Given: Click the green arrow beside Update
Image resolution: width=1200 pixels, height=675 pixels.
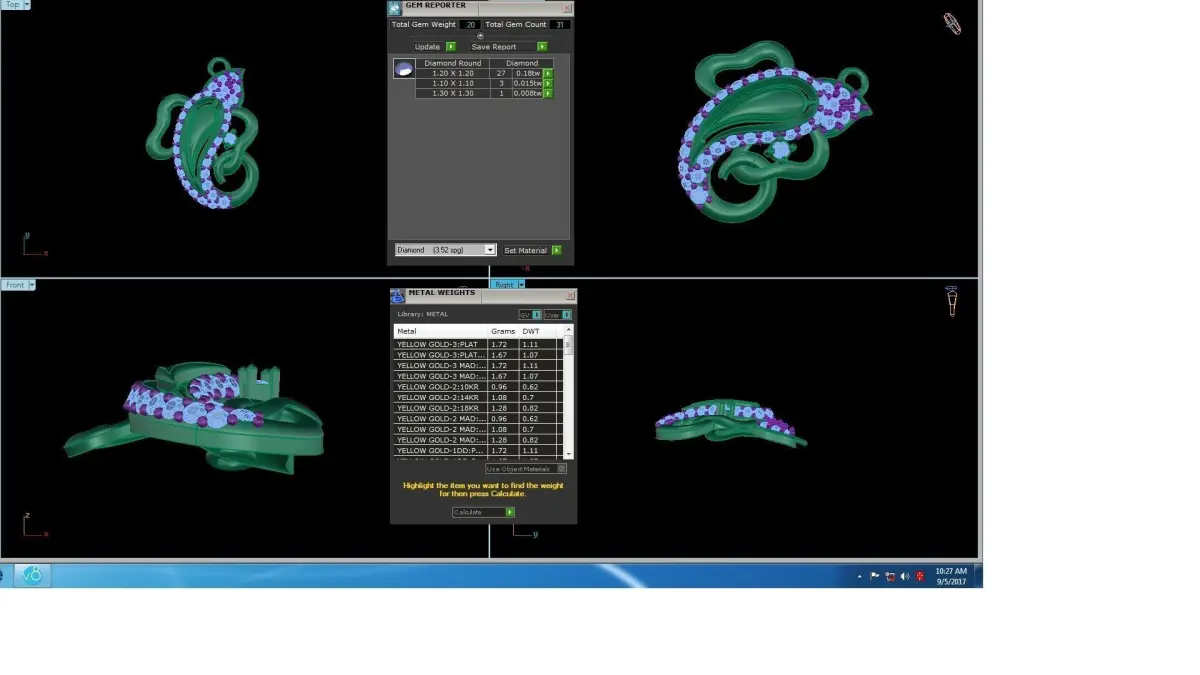Looking at the screenshot, I should (x=451, y=47).
